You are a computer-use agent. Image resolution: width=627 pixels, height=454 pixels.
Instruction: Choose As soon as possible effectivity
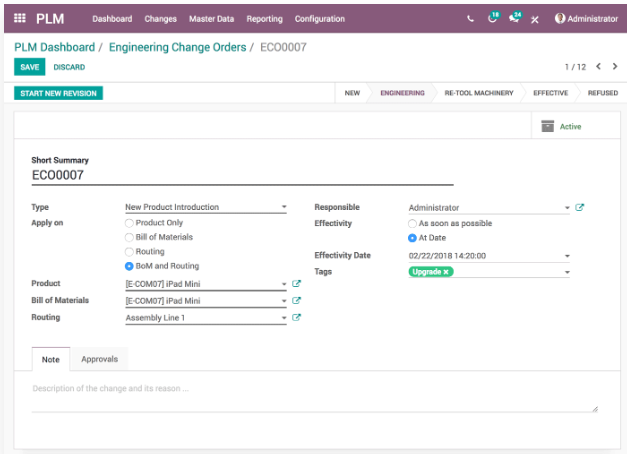point(412,223)
